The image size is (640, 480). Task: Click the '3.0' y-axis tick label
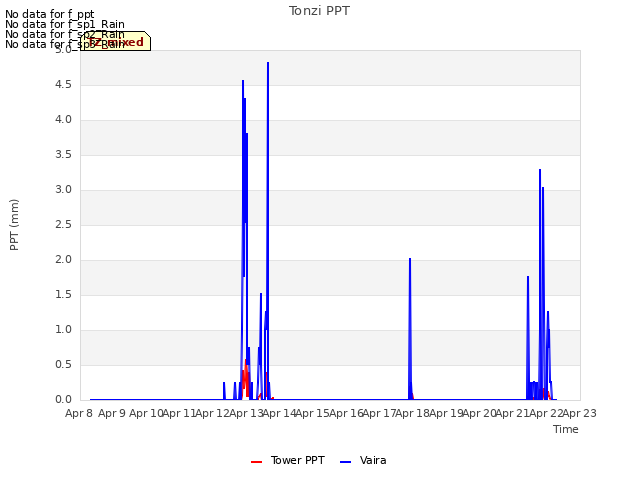coord(63,189)
